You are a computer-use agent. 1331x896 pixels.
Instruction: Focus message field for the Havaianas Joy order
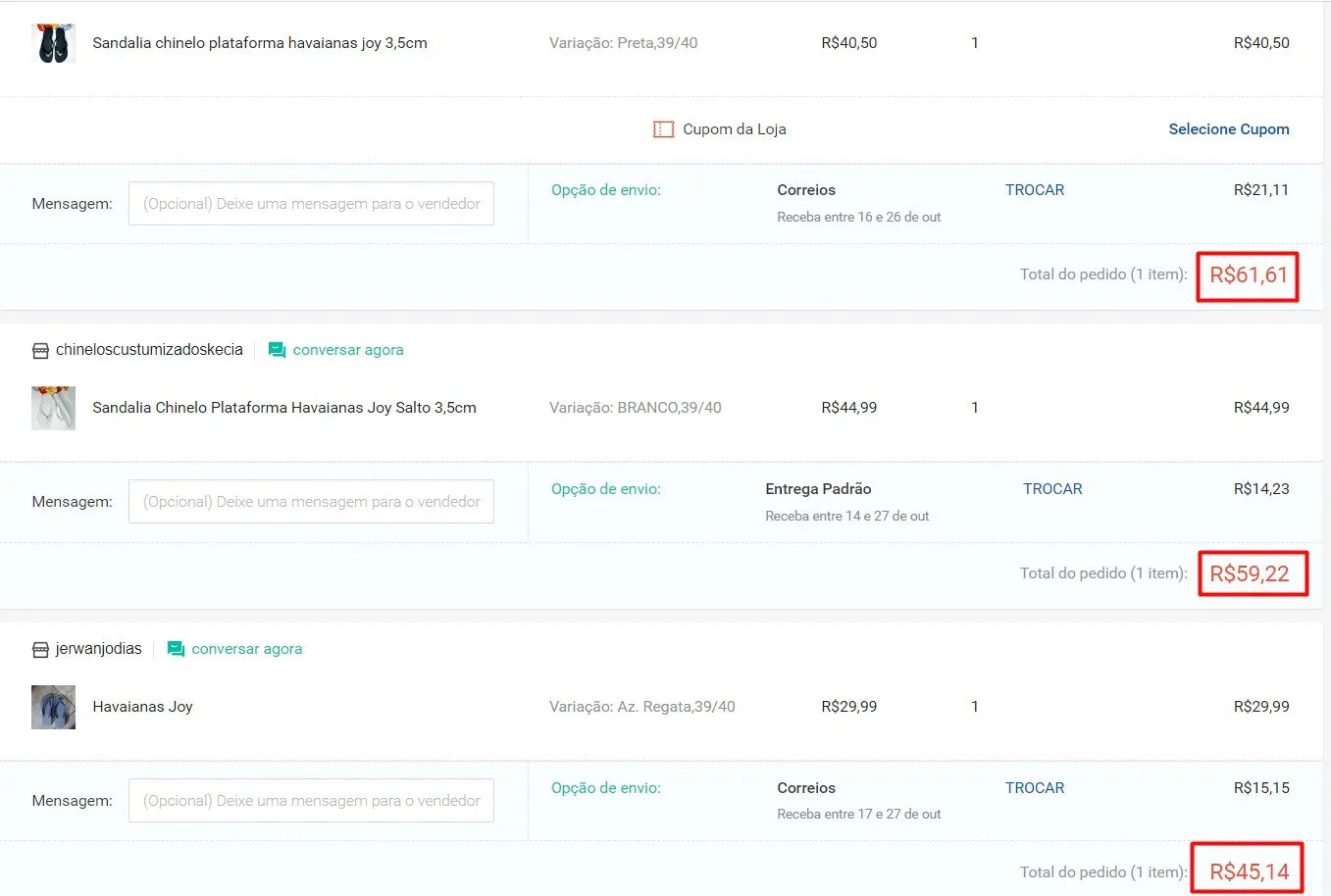[x=311, y=801]
